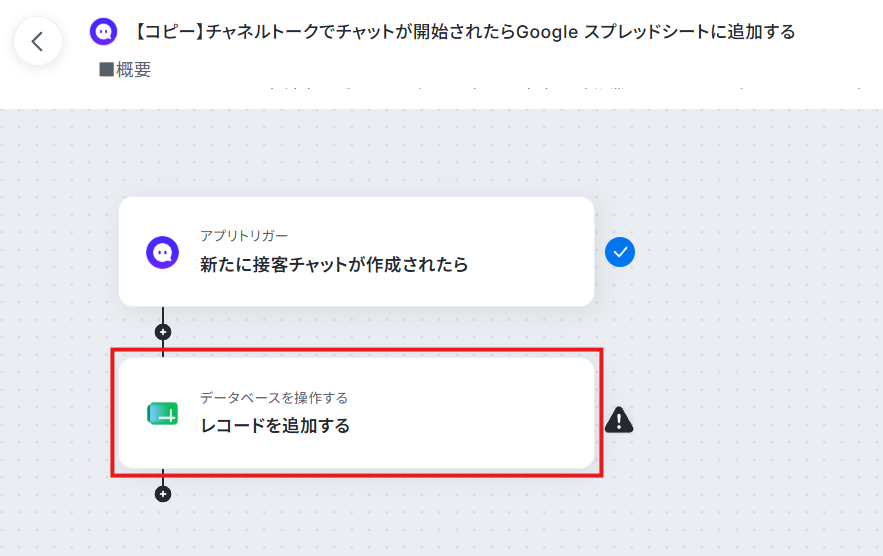Screen dimensions: 883x556
Task: Click the black warning triangle icon
Action: pos(619,420)
